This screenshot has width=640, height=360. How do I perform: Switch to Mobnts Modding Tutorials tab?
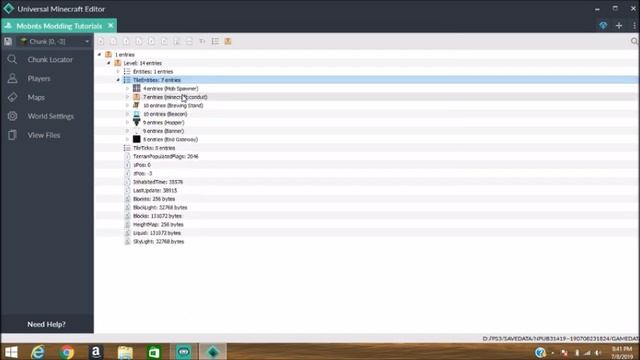pyautogui.click(x=59, y=26)
